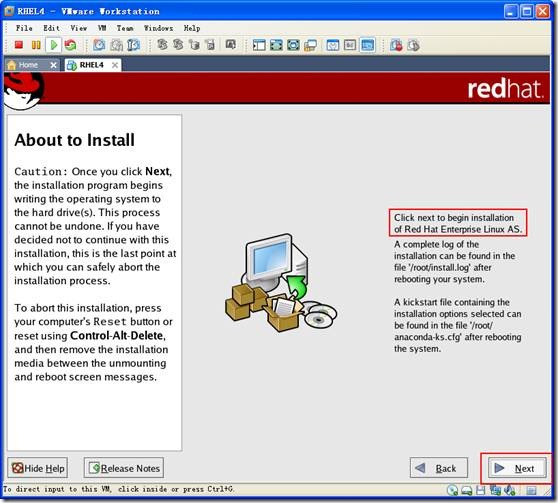This screenshot has width=558, height=503.
Task: Click the CD-ROM device status bar icon
Action: click(452, 491)
